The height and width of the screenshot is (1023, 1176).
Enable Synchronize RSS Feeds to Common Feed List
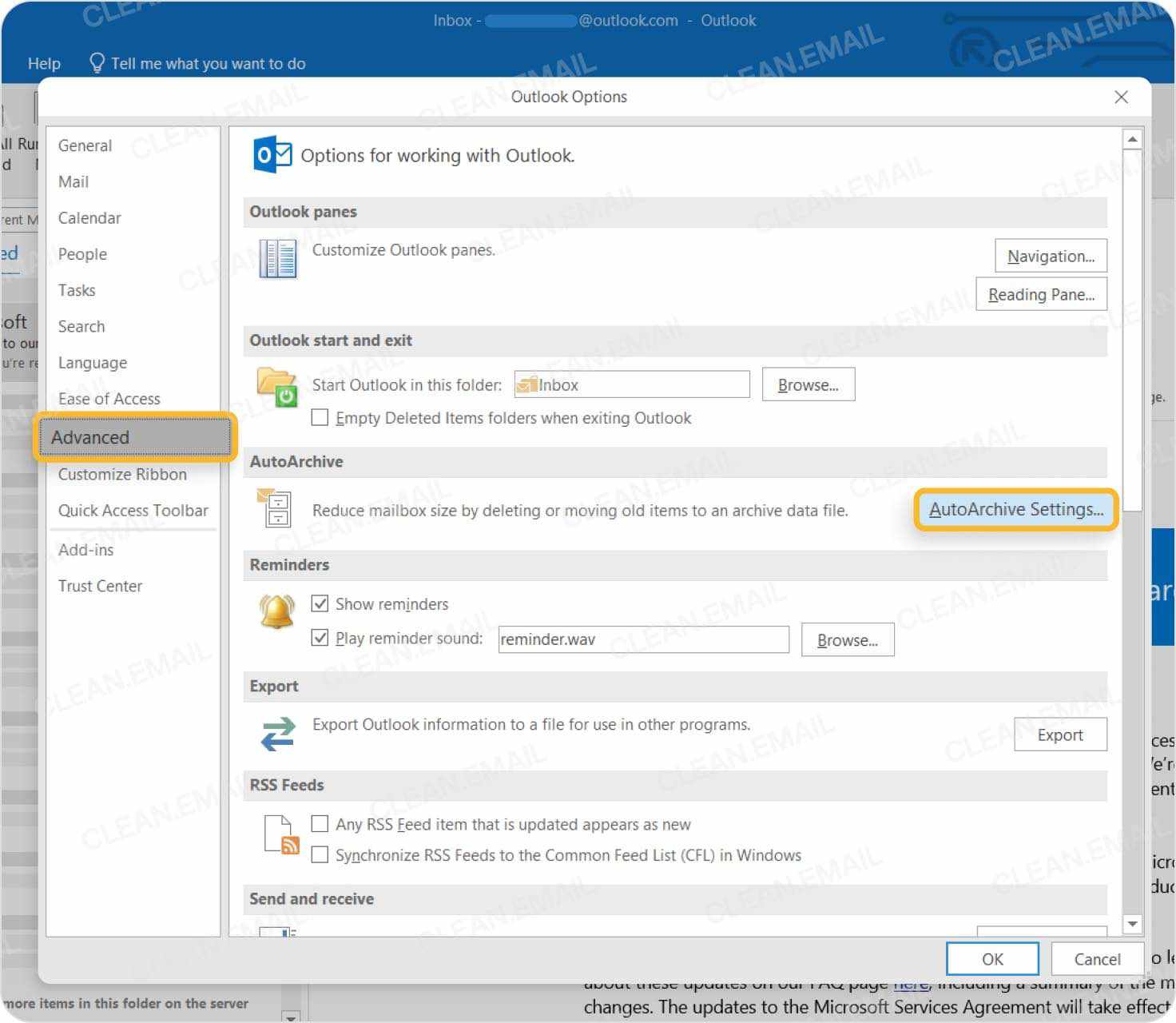[x=320, y=854]
